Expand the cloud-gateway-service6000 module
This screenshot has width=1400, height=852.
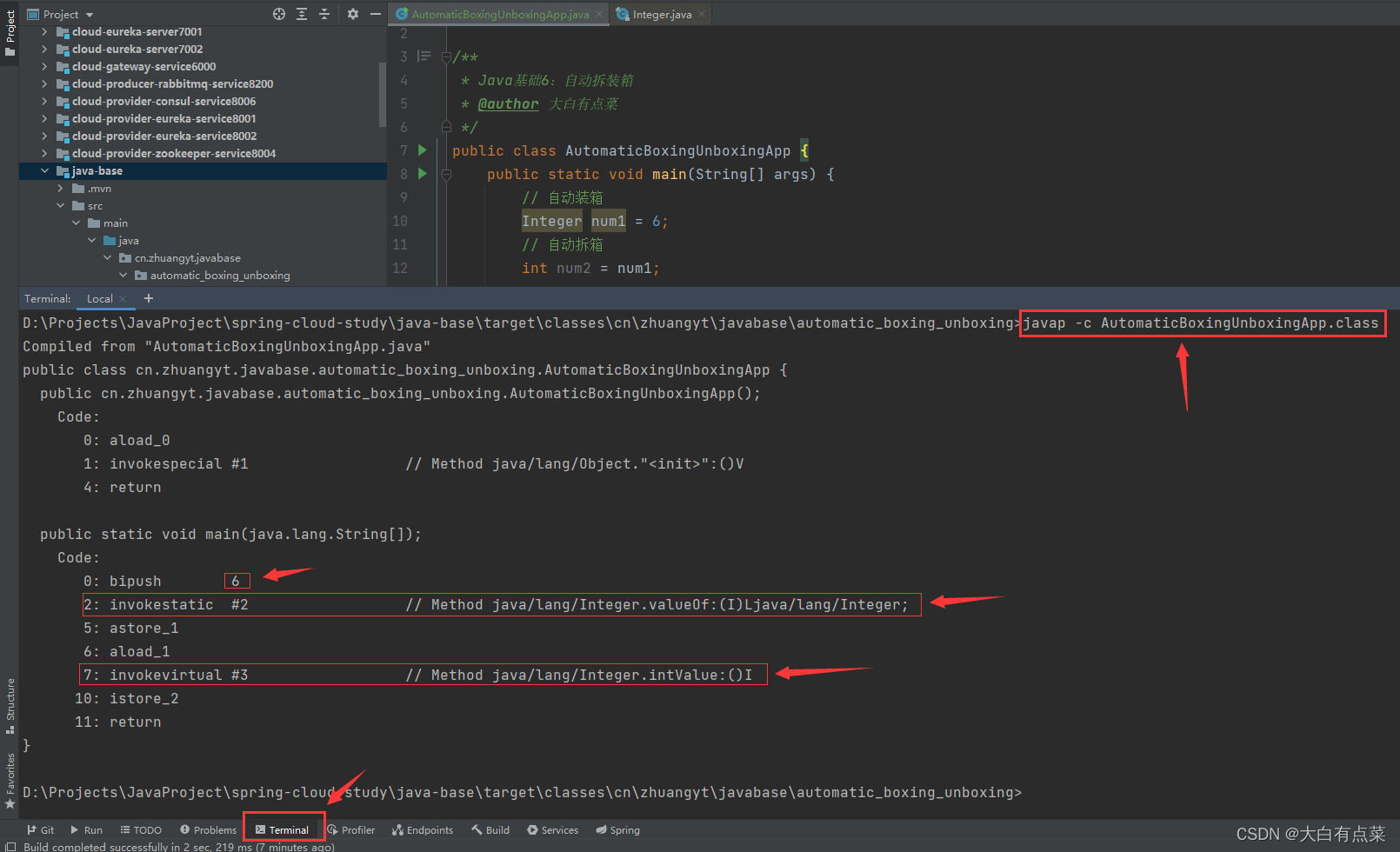pos(44,66)
